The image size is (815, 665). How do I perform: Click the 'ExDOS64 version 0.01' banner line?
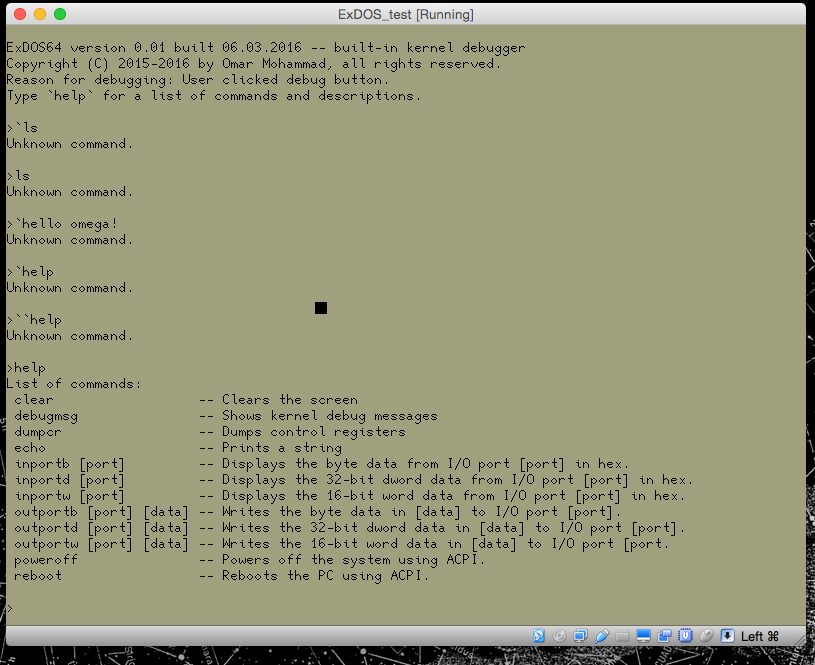(x=266, y=48)
